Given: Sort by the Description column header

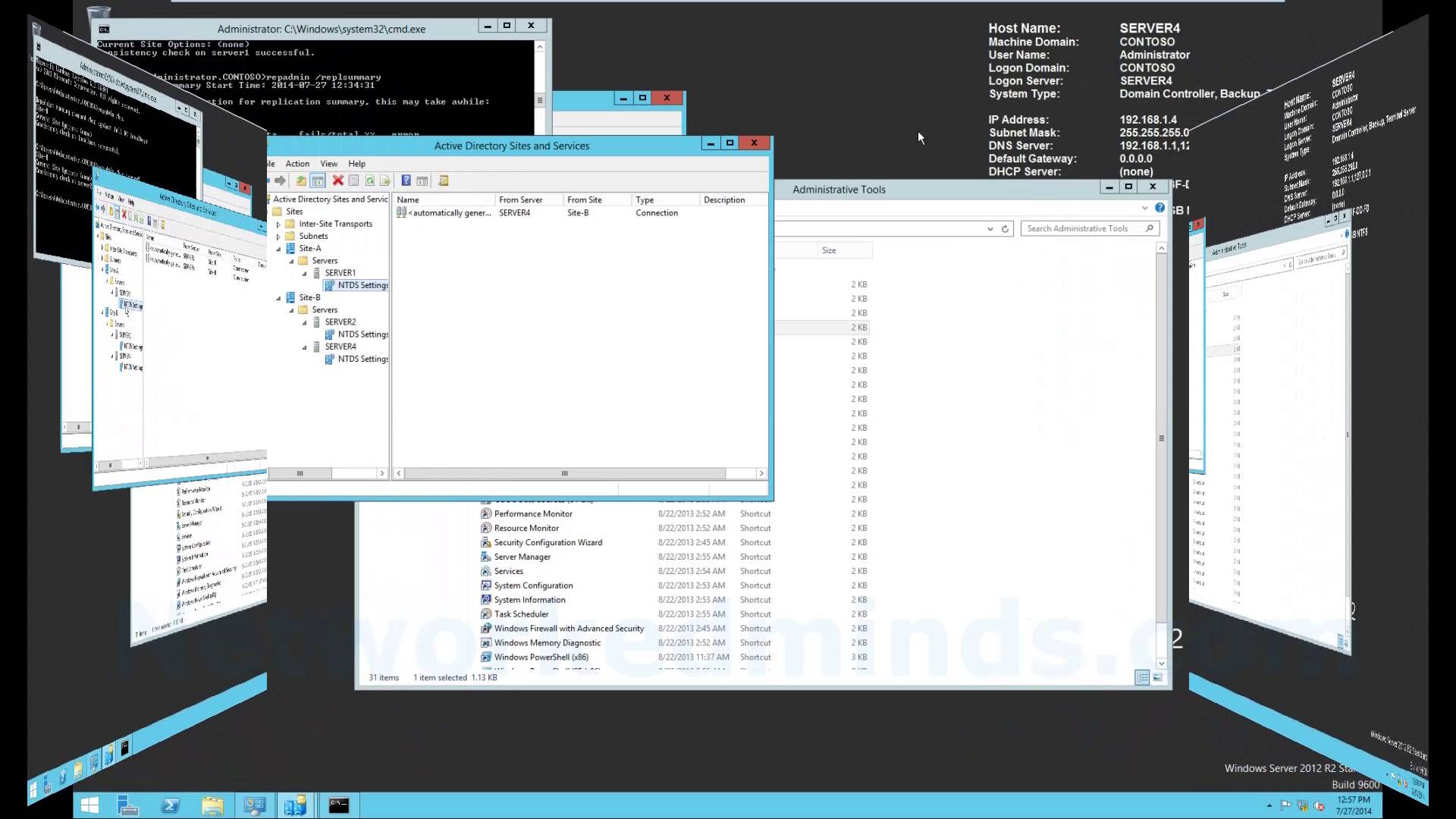Looking at the screenshot, I should [x=733, y=200].
